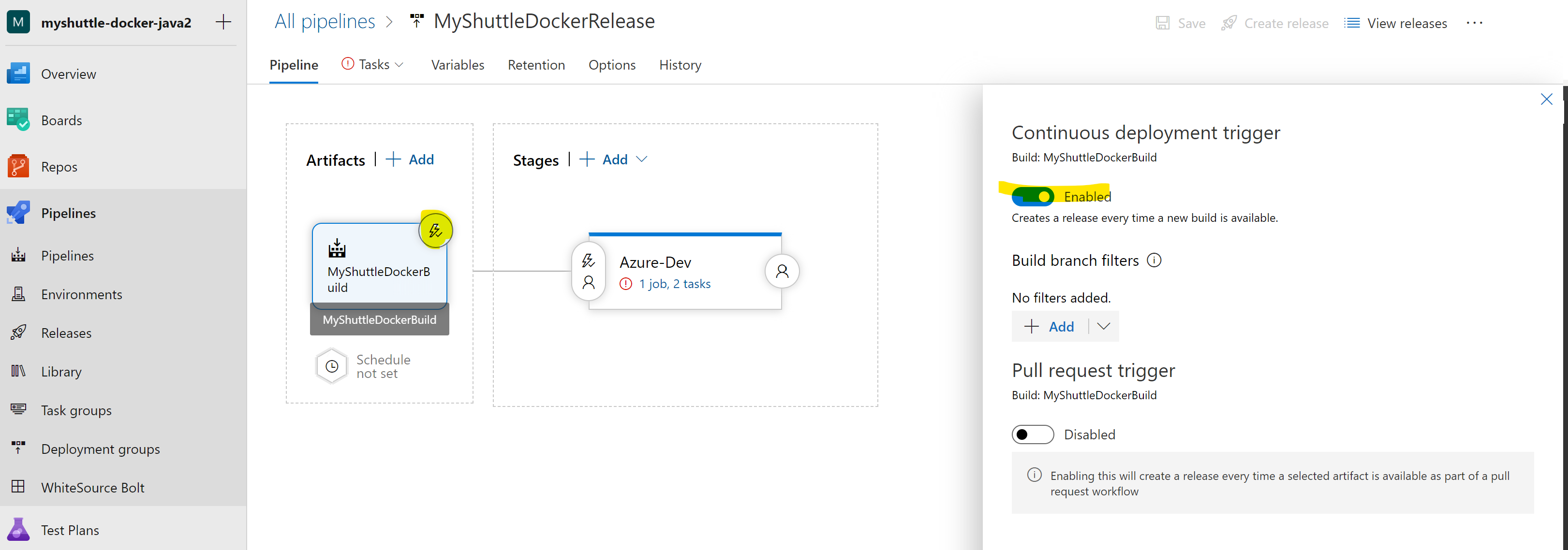Expand the Stages Add dropdown chevron

[x=642, y=159]
